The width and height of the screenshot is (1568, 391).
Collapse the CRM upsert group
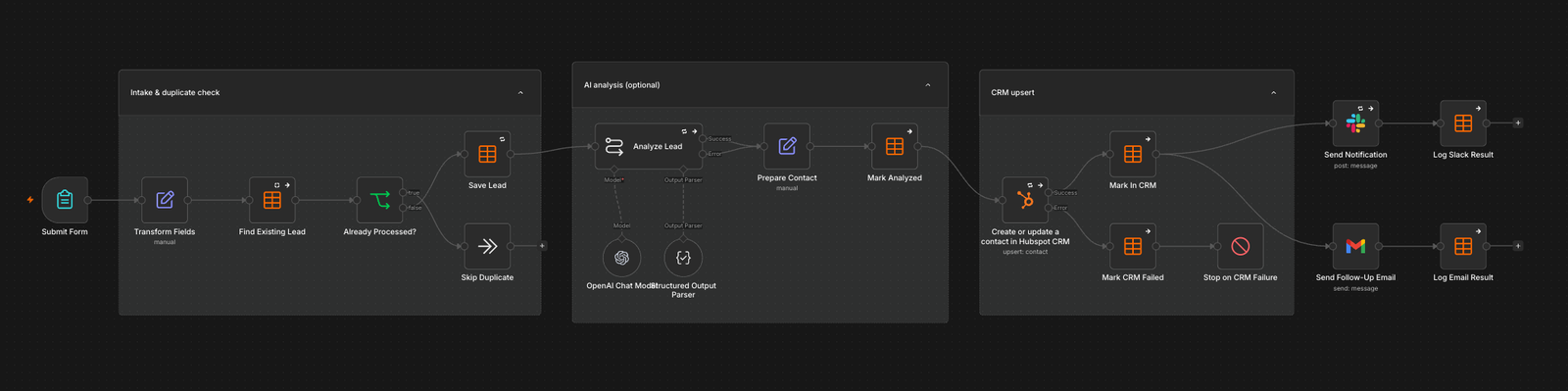click(1273, 93)
